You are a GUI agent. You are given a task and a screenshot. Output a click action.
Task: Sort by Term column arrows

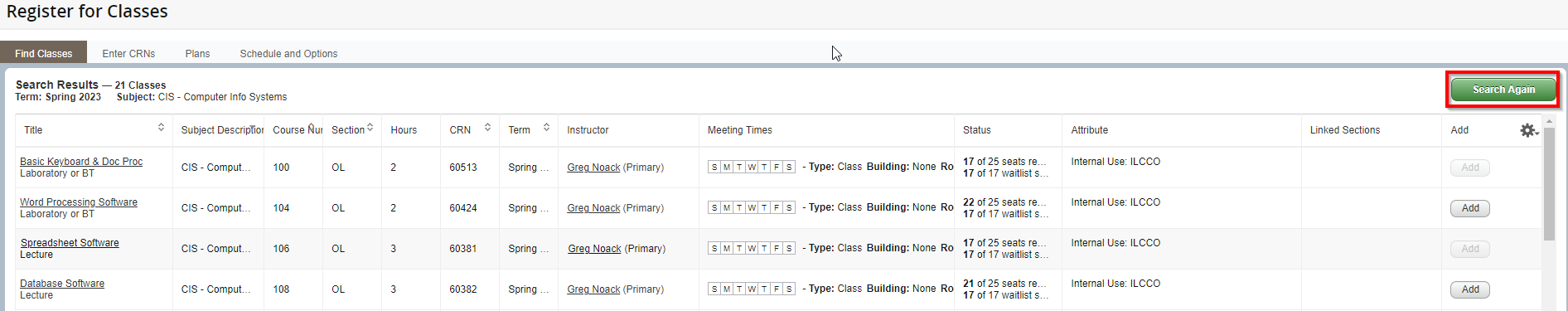point(546,127)
